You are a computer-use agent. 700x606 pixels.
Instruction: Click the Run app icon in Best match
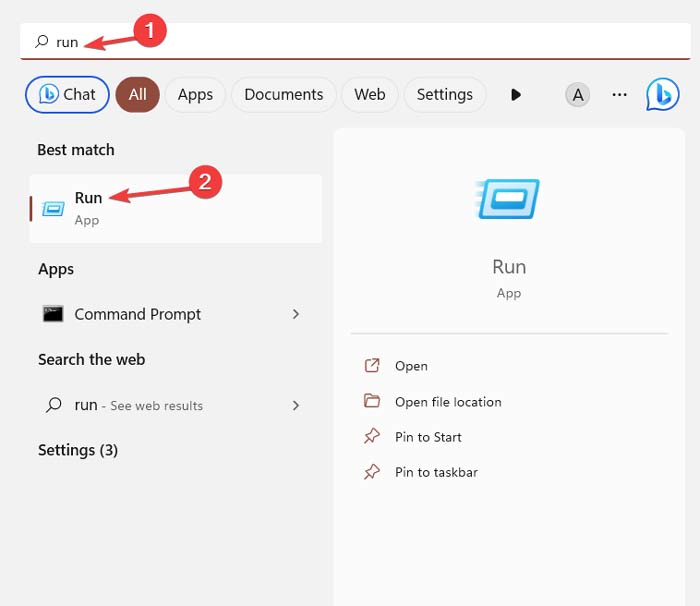point(53,208)
